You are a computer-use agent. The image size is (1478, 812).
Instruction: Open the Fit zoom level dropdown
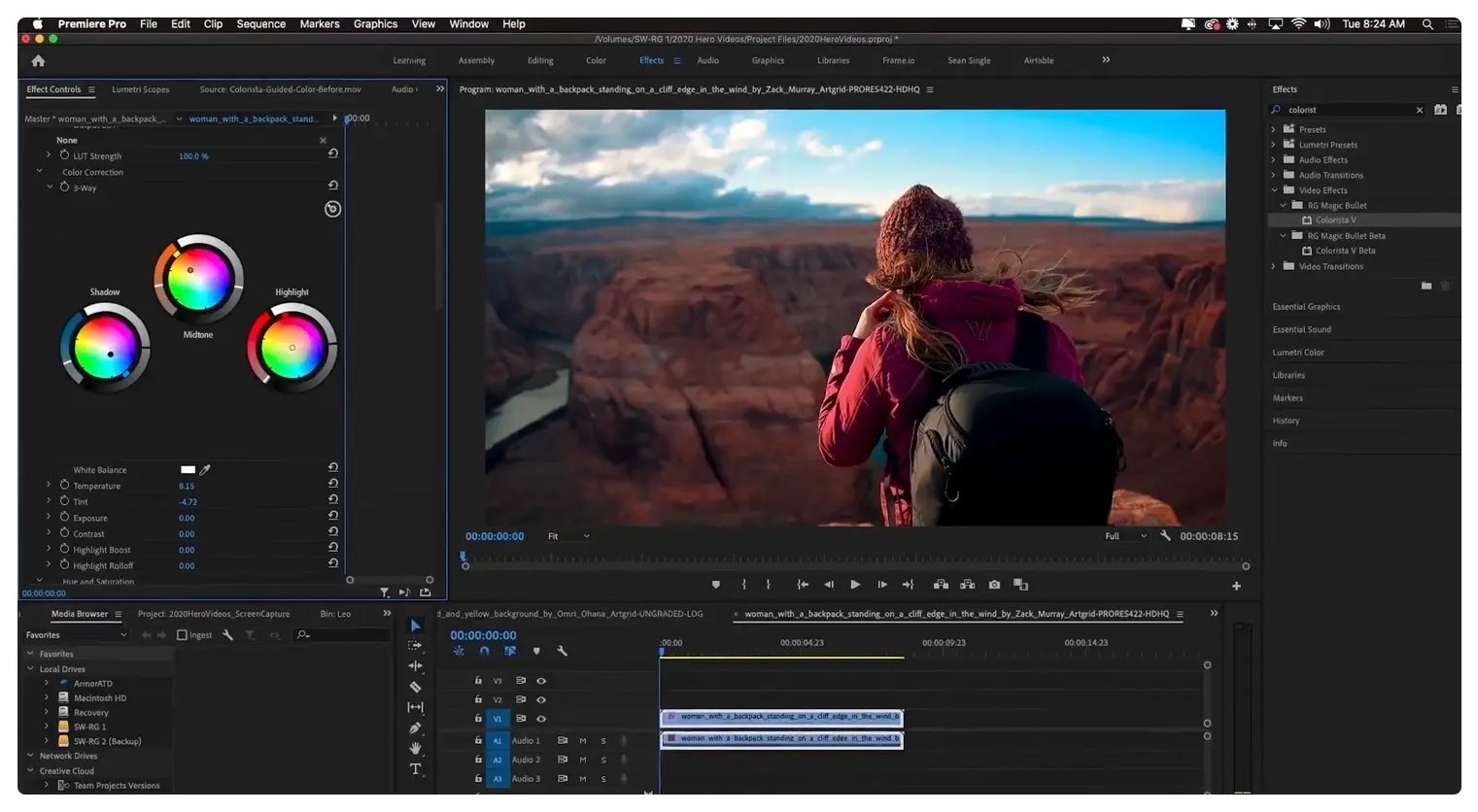click(568, 536)
